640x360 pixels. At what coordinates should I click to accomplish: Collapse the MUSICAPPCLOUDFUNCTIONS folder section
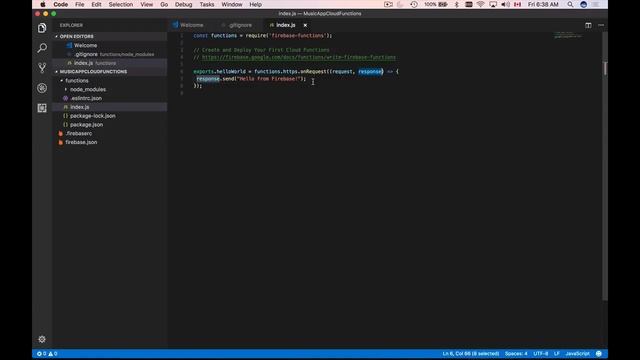93,71
